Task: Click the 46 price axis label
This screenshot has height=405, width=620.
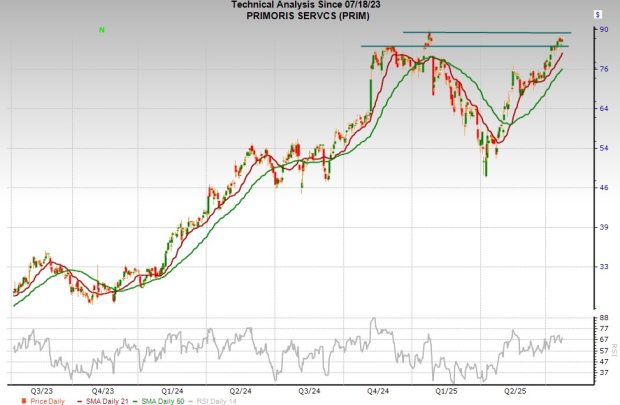Action: pyautogui.click(x=604, y=187)
